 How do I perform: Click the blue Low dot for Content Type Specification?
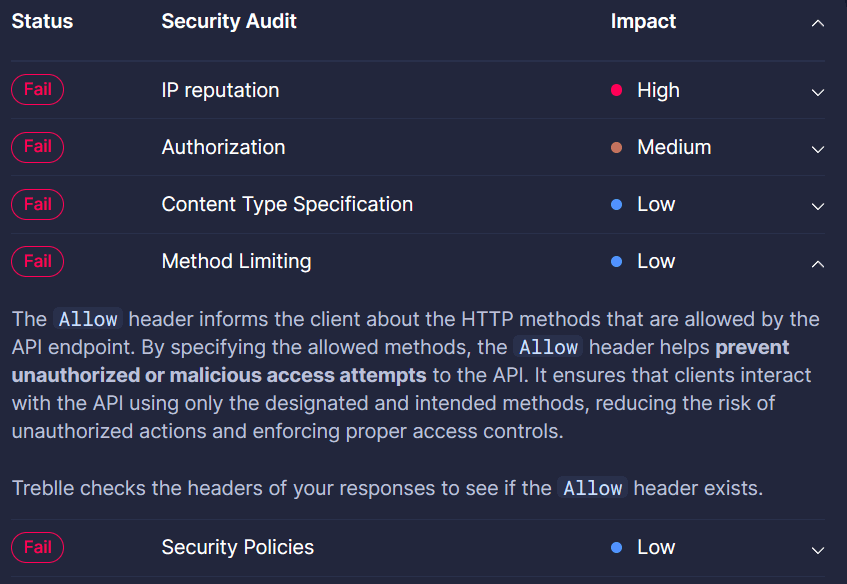617,204
